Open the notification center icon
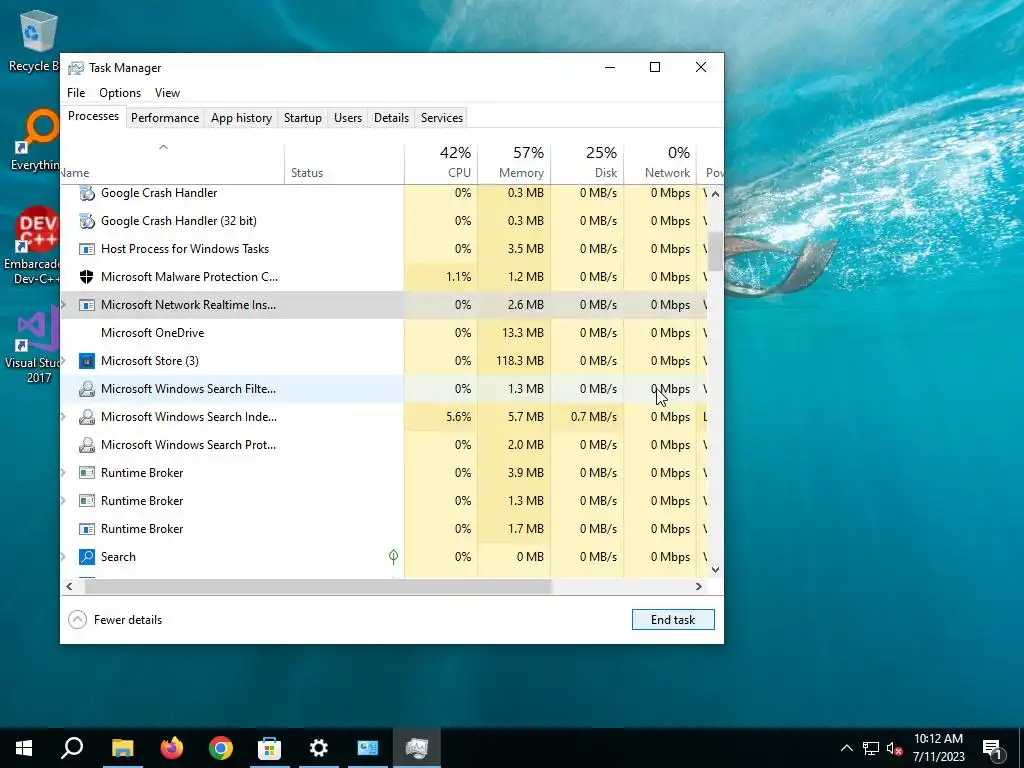The image size is (1024, 768). pos(993,748)
